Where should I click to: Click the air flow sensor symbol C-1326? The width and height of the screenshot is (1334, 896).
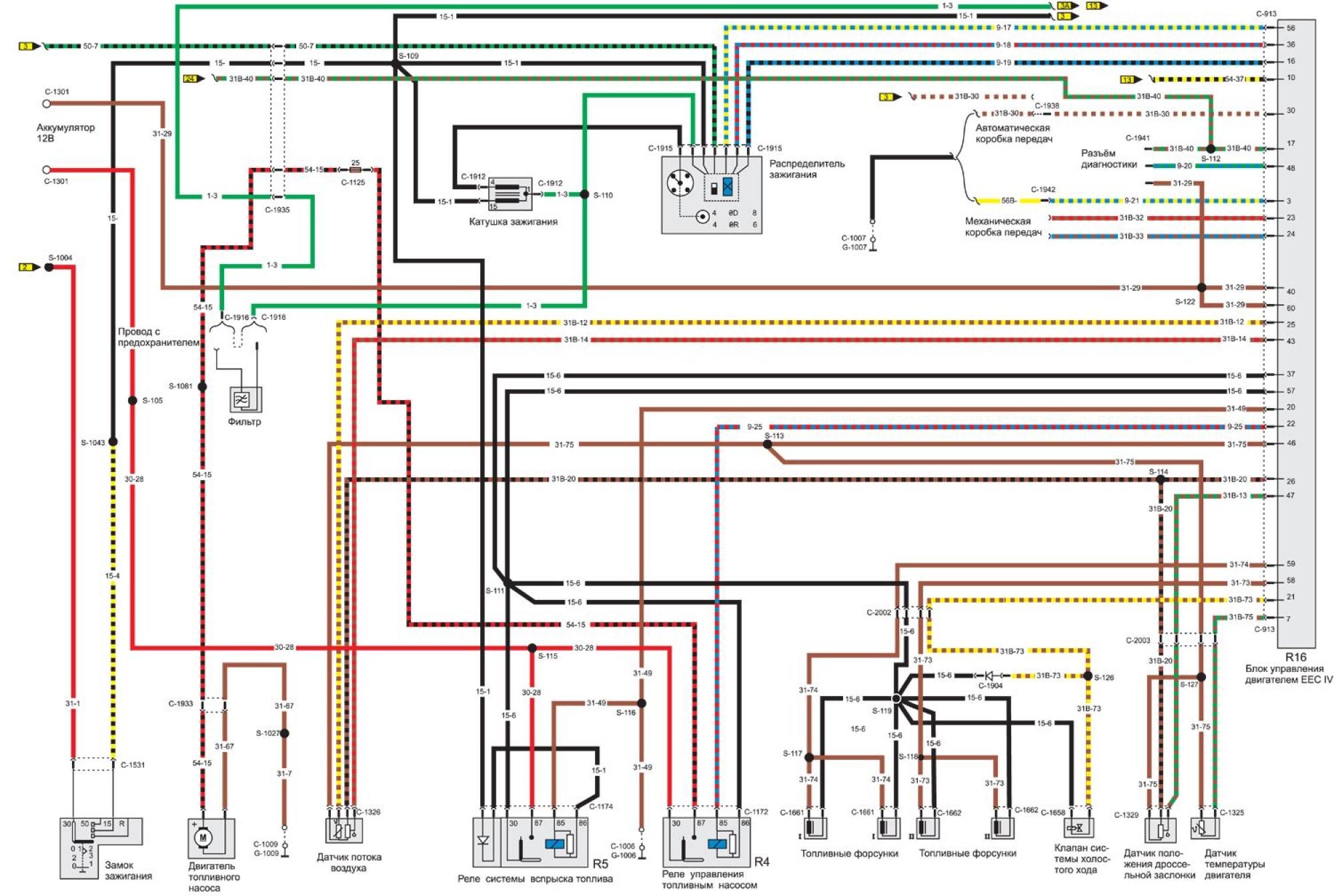click(344, 831)
